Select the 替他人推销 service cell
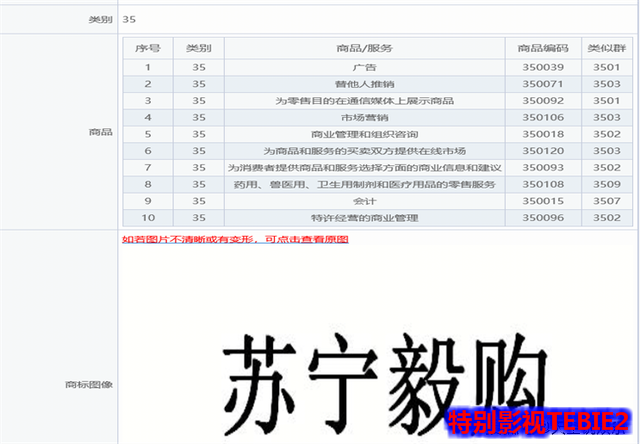 pos(365,85)
